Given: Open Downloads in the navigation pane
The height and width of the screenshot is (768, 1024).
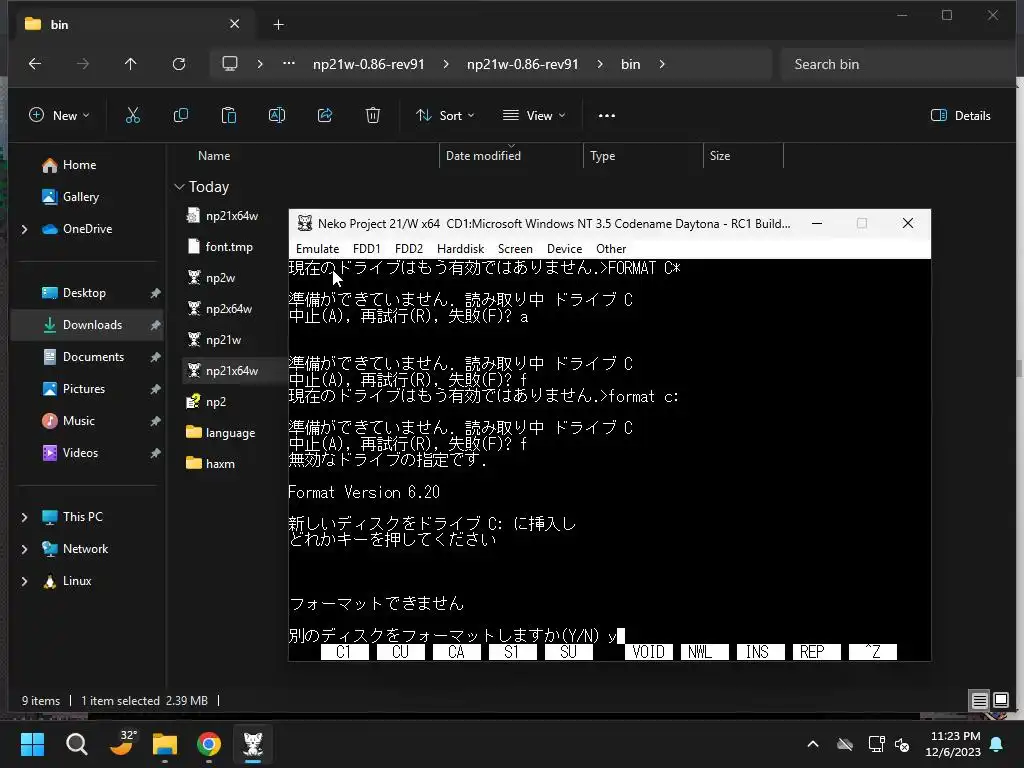Looking at the screenshot, I should point(87,325).
